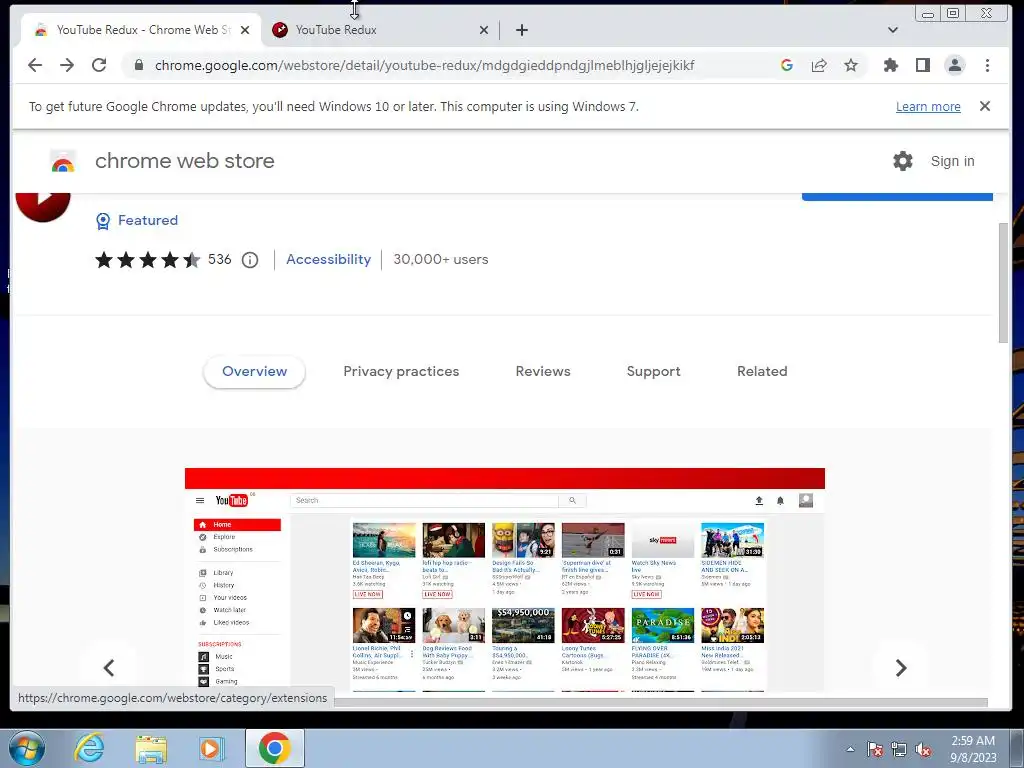Show hidden system tray icons
Image resolution: width=1024 pixels, height=768 pixels.
850,749
